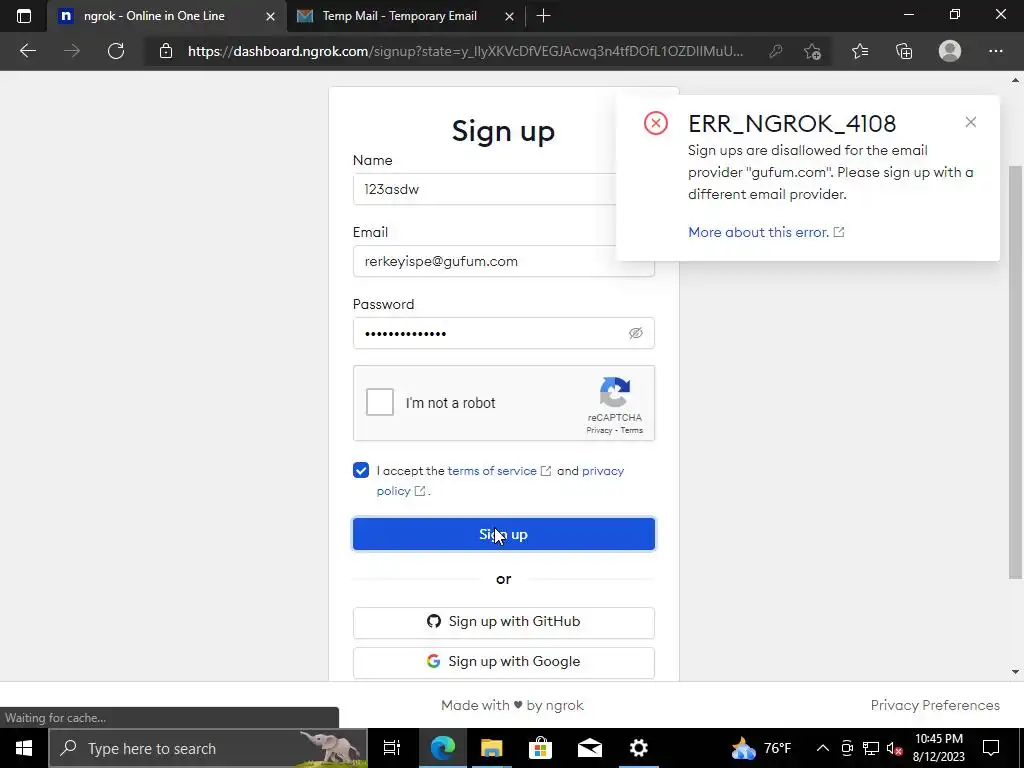The image size is (1024, 768).
Task: Open the Collections icon
Action: (904, 51)
